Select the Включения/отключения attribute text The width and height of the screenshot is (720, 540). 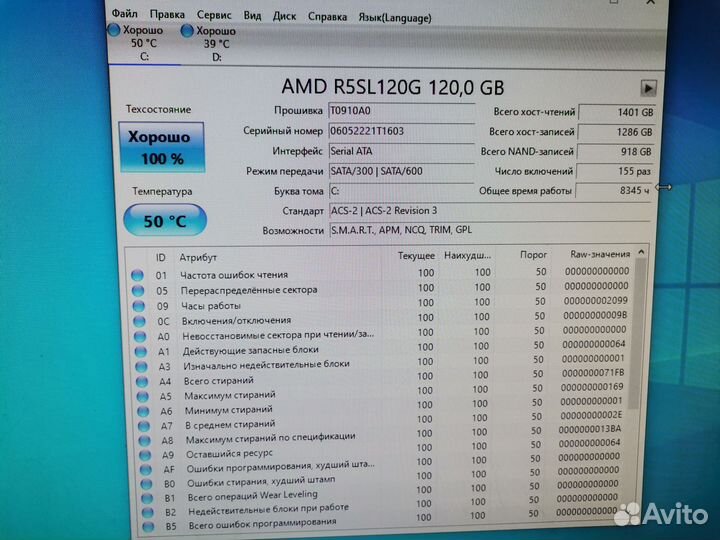tap(236, 321)
